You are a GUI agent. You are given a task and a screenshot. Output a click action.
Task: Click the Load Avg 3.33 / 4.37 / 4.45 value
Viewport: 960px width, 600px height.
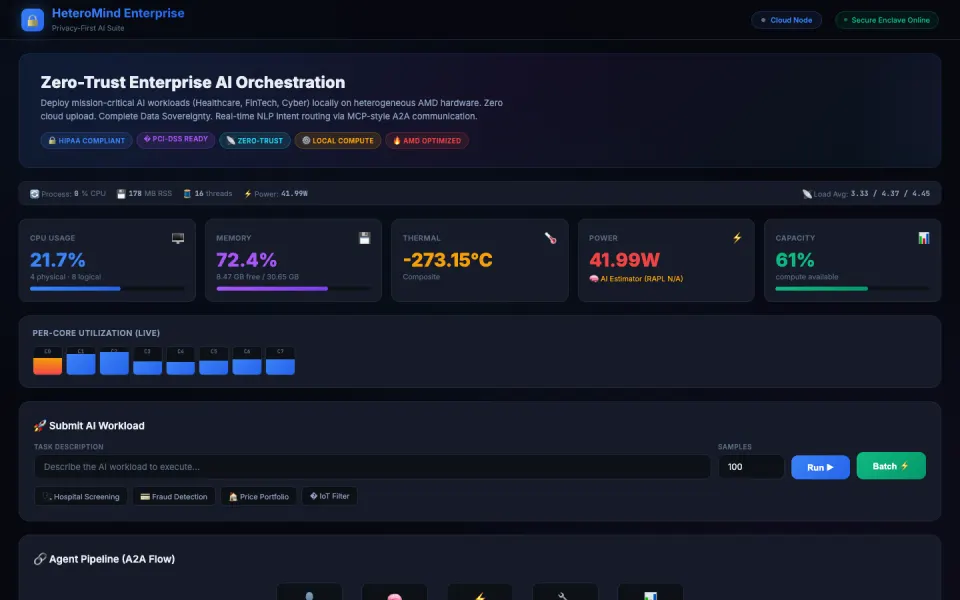pos(890,194)
